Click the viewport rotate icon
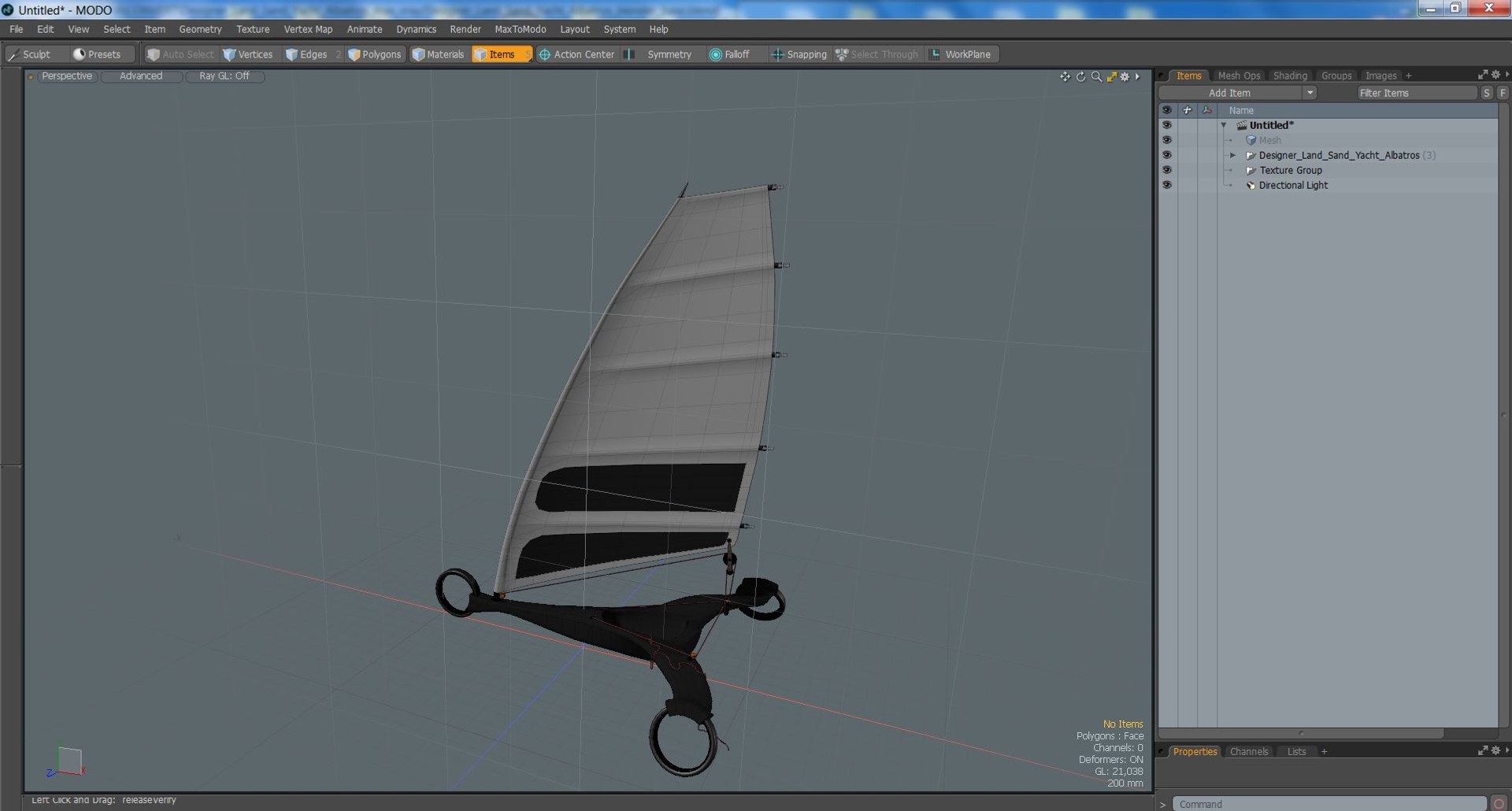This screenshot has height=811, width=1512. click(1080, 76)
